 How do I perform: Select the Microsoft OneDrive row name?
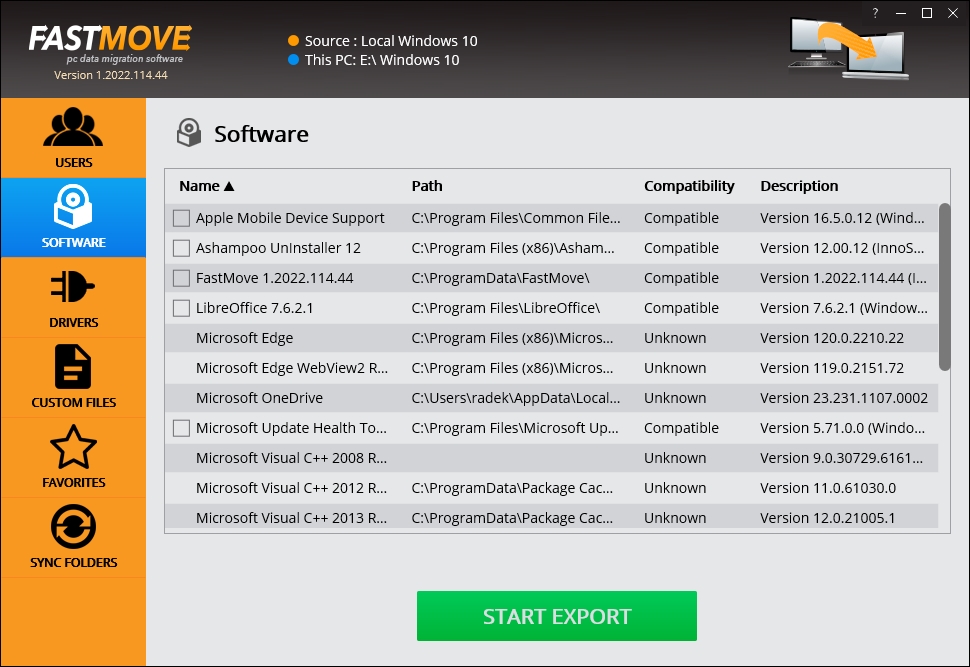pyautogui.click(x=259, y=398)
